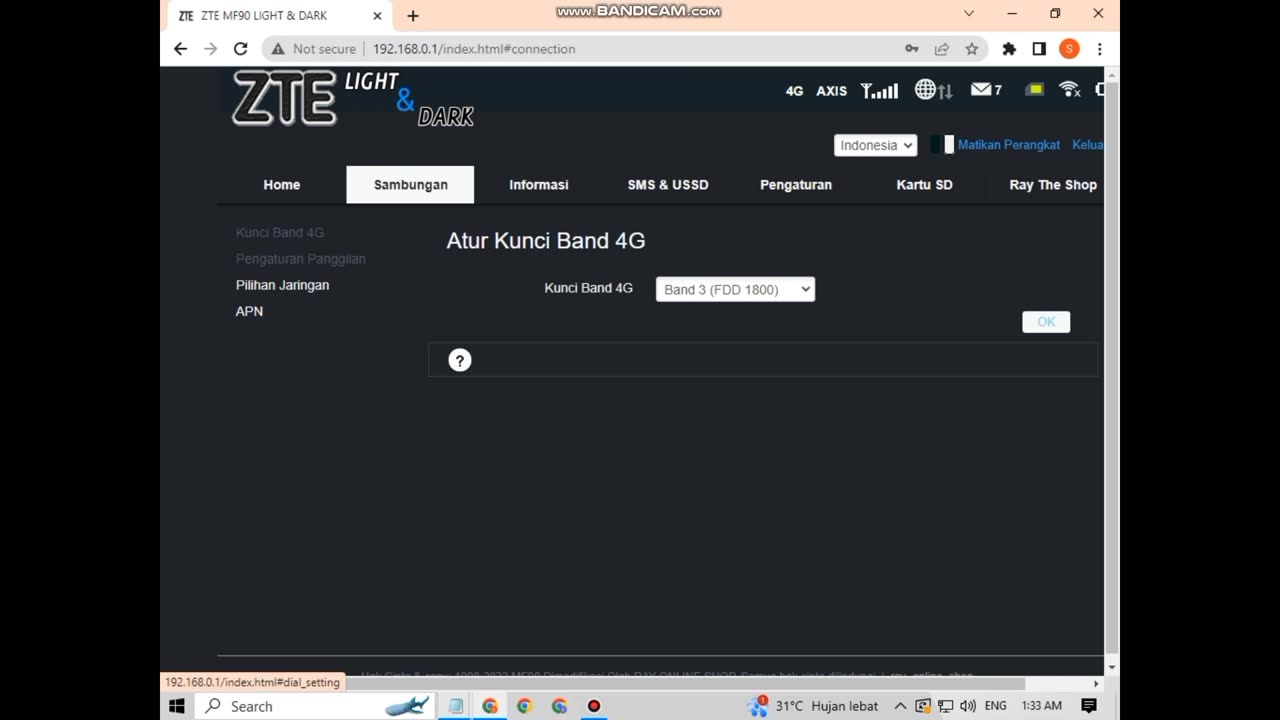This screenshot has height=720, width=1280.
Task: Click the password key icon in address bar
Action: point(912,48)
